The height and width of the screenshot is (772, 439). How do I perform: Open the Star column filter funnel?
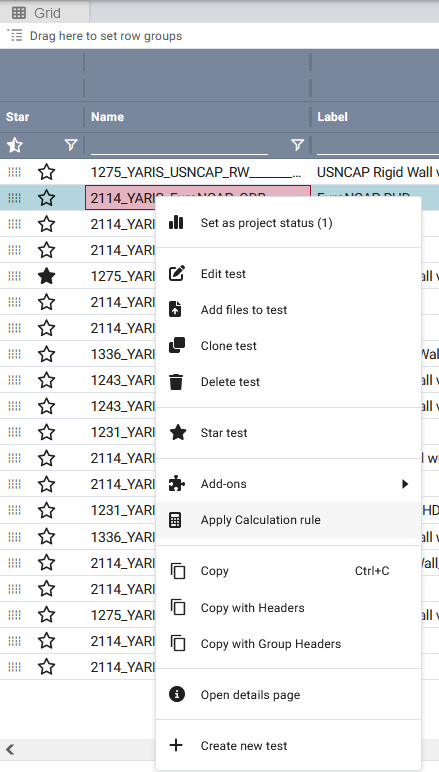pos(71,145)
